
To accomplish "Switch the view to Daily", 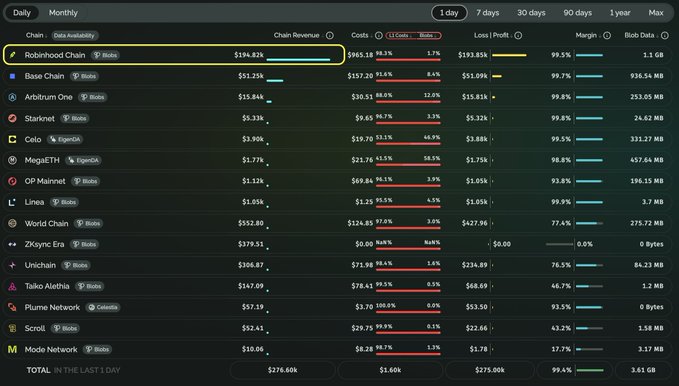I will coord(22,13).
